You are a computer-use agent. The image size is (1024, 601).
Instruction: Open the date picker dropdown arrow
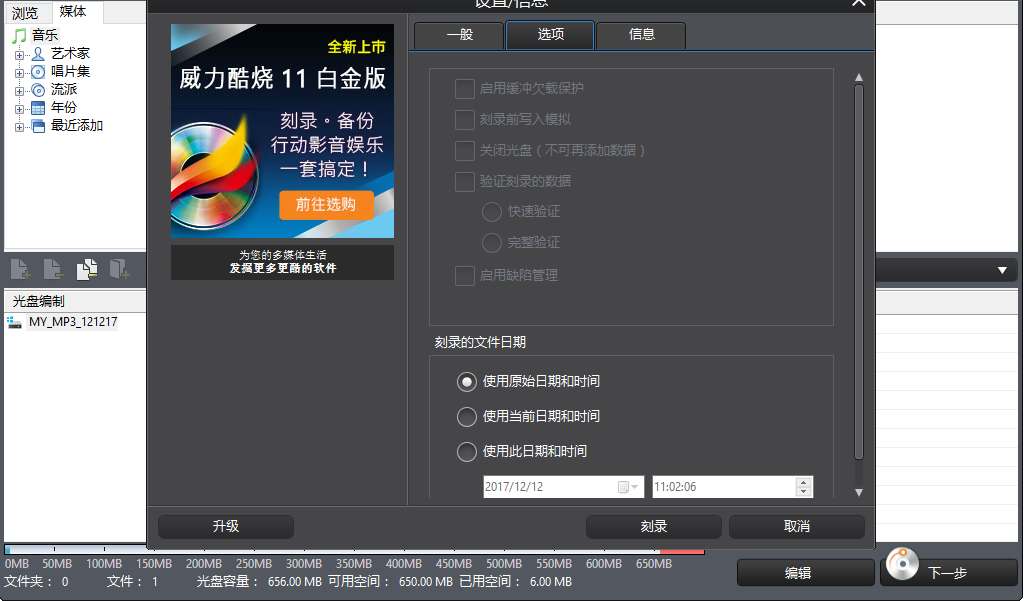pyautogui.click(x=634, y=487)
